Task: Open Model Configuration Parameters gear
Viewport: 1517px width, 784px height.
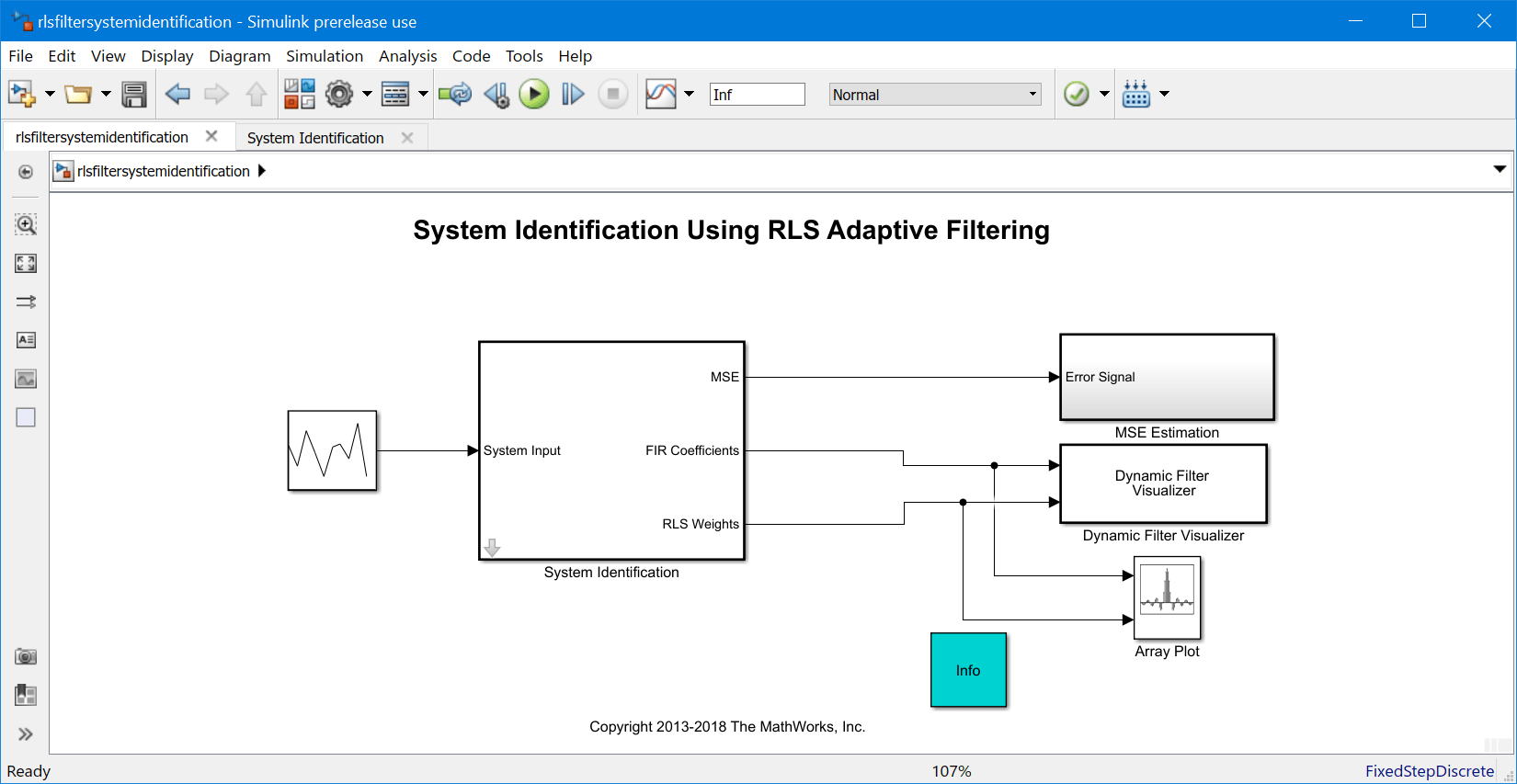Action: pyautogui.click(x=339, y=94)
